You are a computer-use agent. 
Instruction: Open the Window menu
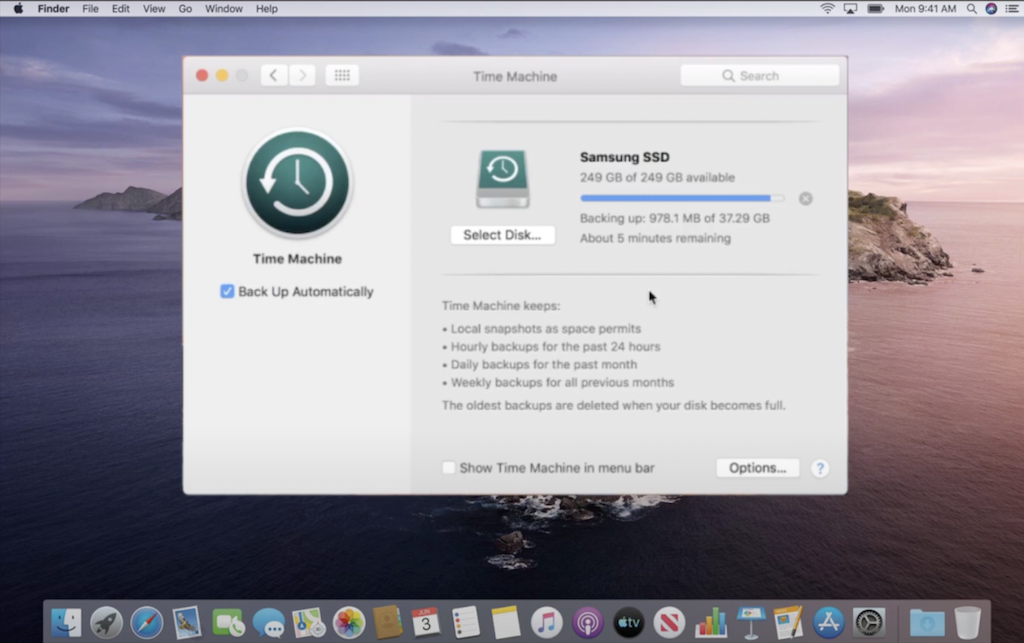pos(223,8)
